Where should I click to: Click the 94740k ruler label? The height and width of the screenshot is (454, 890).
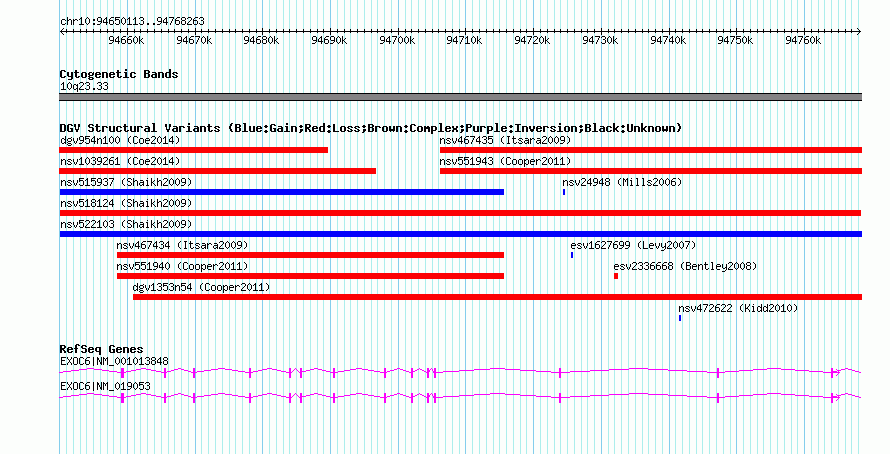coord(668,40)
